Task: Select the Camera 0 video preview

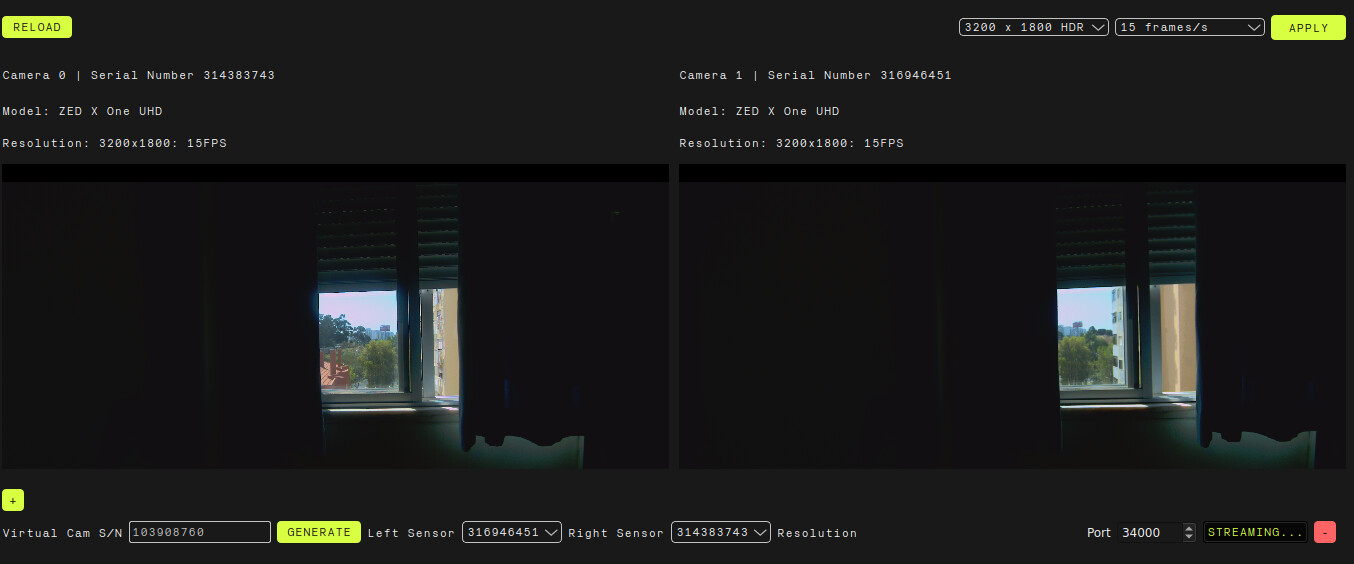Action: pyautogui.click(x=335, y=316)
